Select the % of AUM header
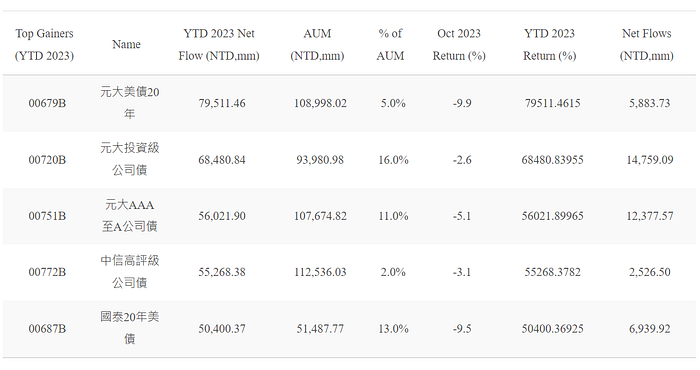This screenshot has height=370, width=700. click(390, 45)
